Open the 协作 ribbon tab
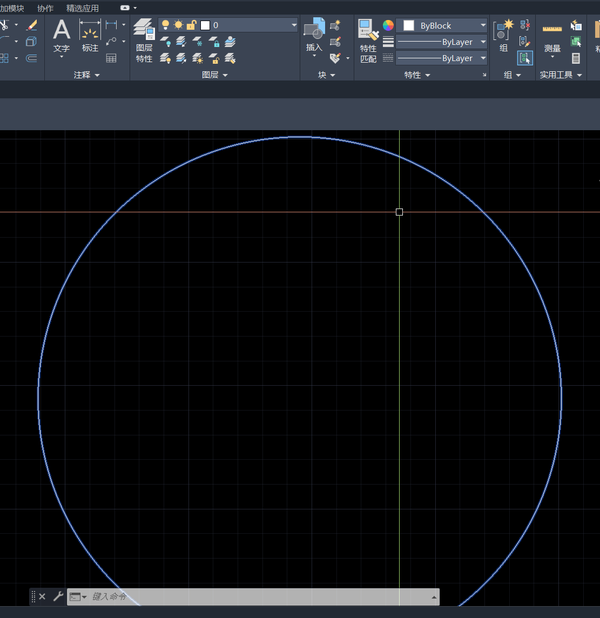 coord(45,8)
